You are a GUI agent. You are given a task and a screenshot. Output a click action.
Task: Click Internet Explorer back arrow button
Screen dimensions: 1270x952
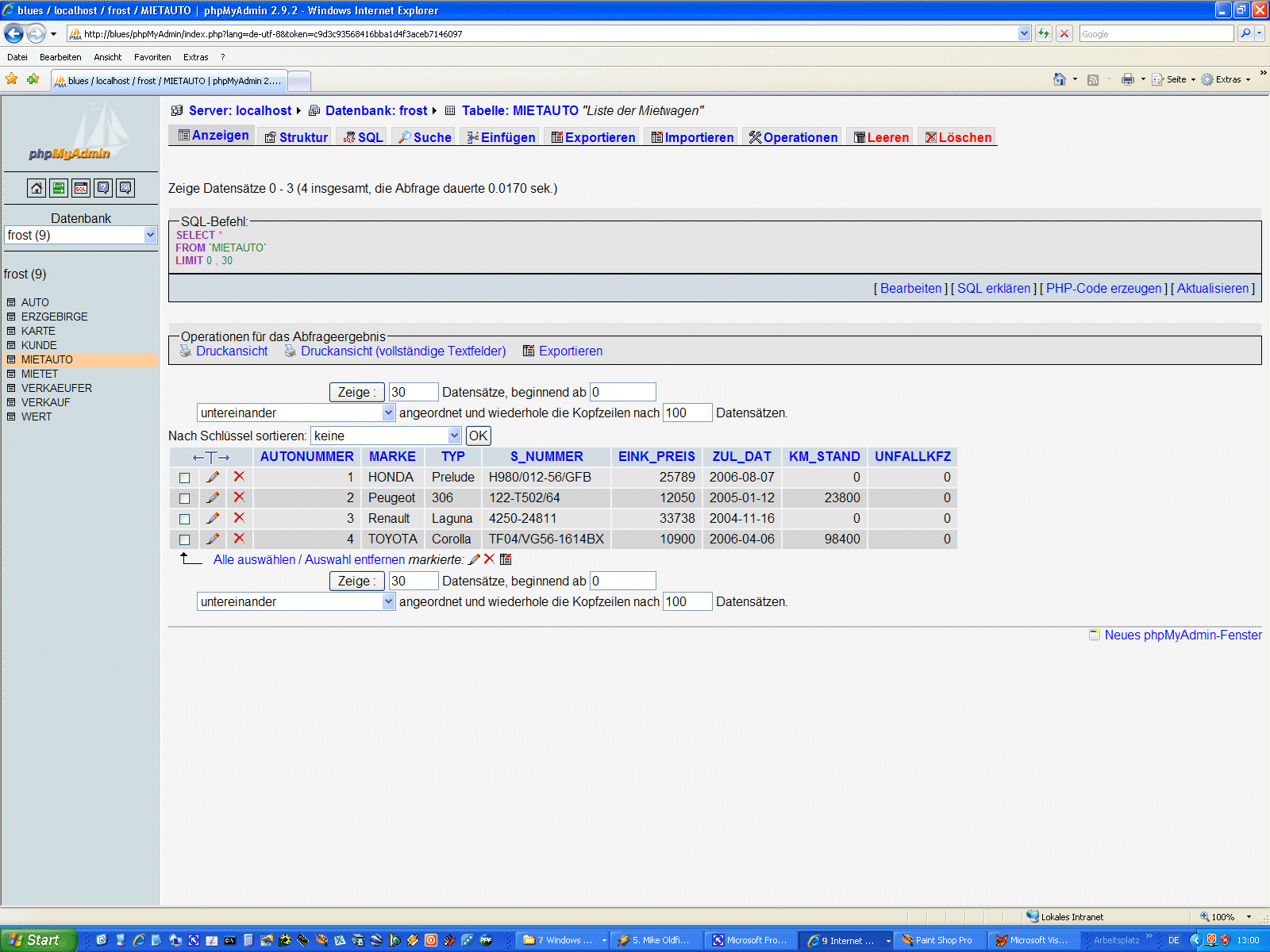coord(14,33)
